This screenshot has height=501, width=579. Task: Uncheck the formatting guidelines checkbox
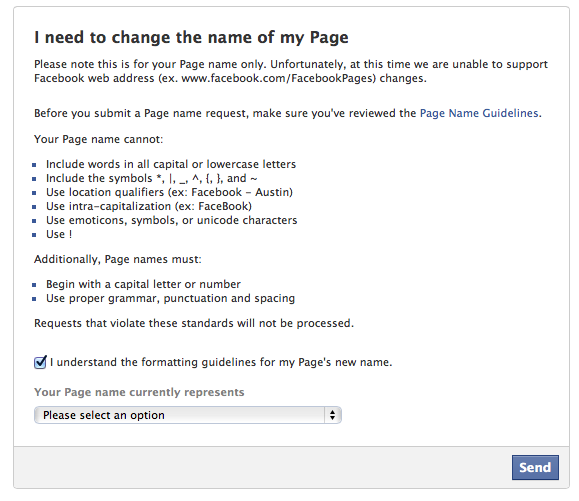click(x=40, y=363)
